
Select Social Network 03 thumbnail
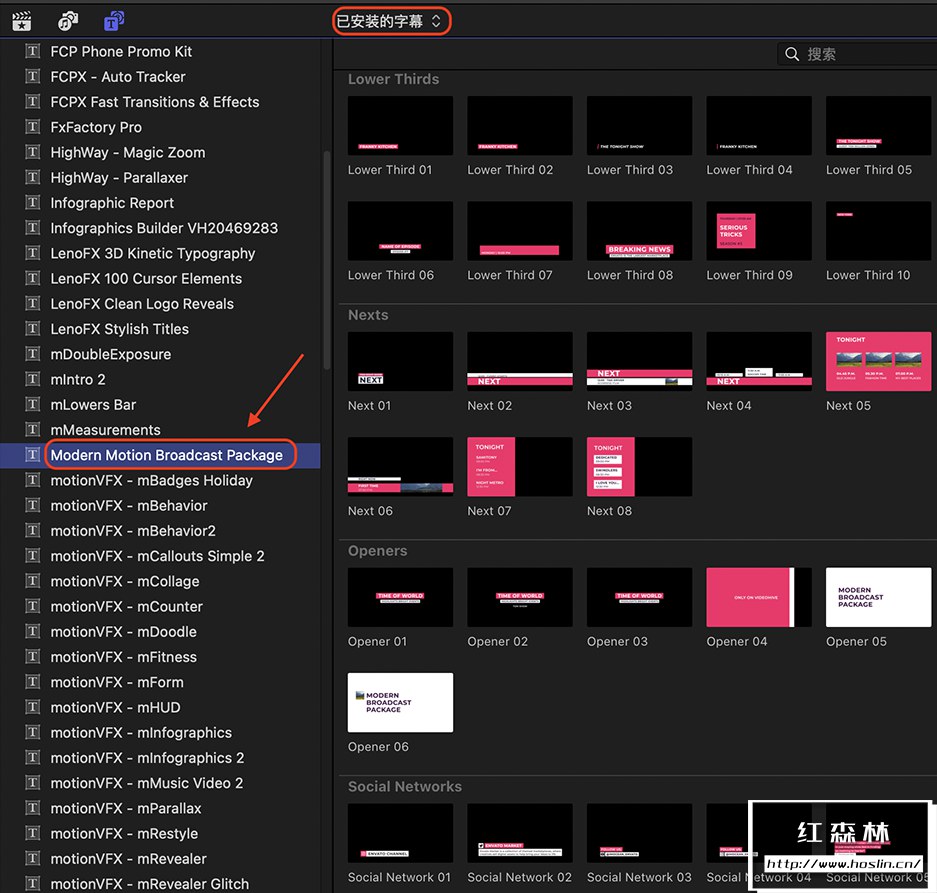[639, 833]
